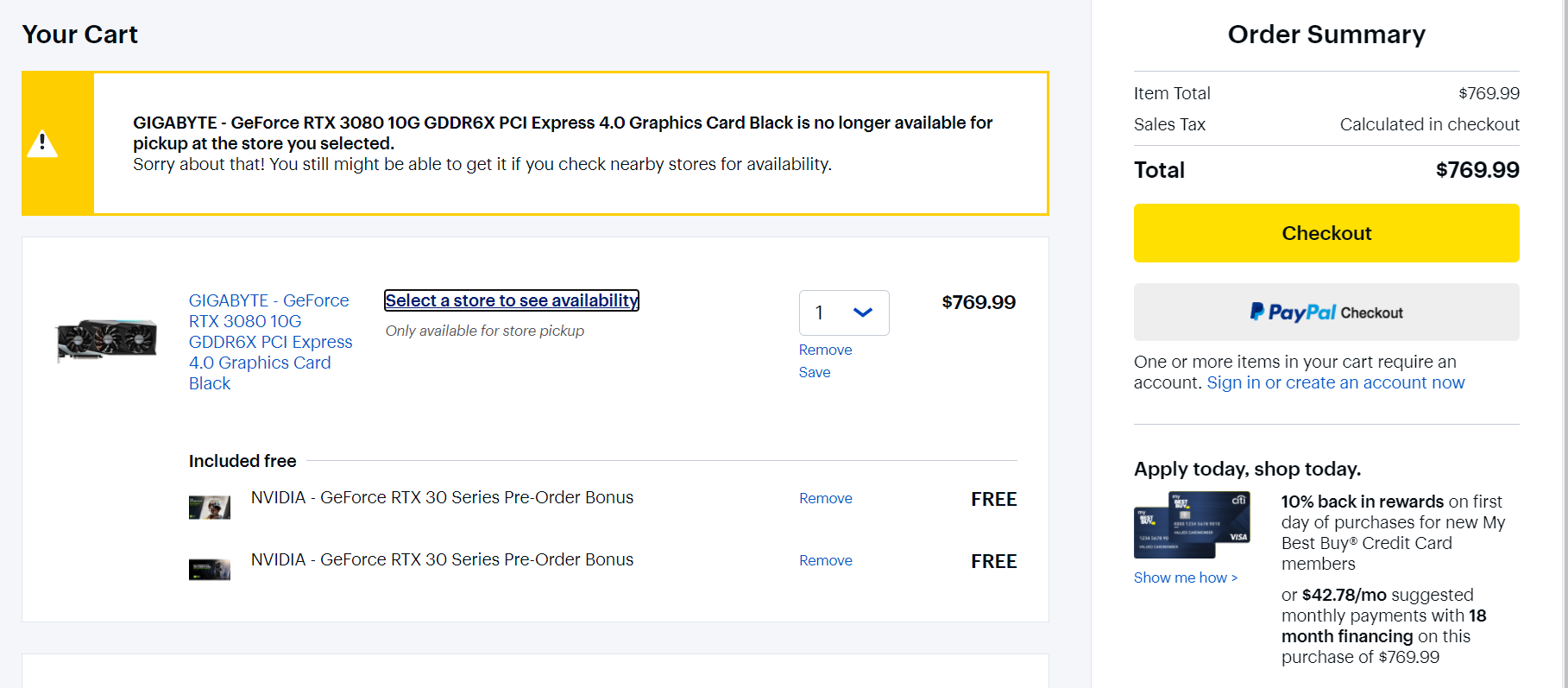The width and height of the screenshot is (1568, 688).
Task: Click the yellow Checkout button
Action: pyautogui.click(x=1326, y=233)
